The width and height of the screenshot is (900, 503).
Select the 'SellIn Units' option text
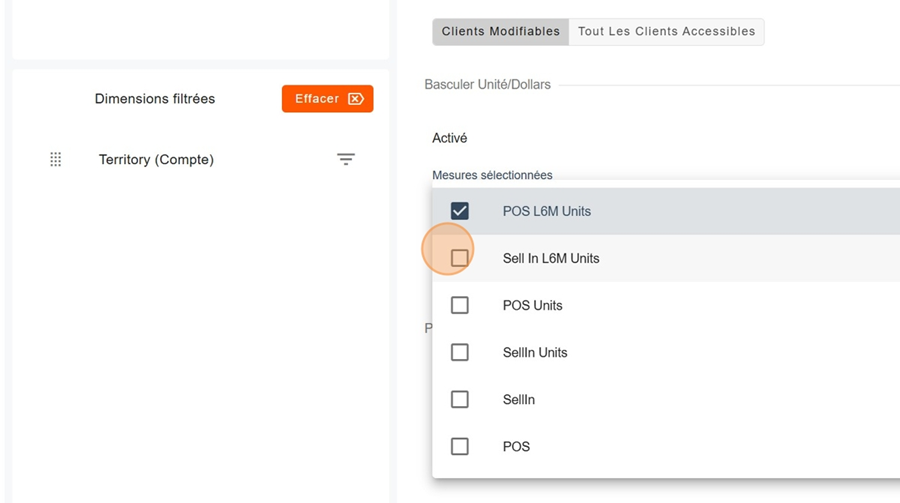coord(535,352)
